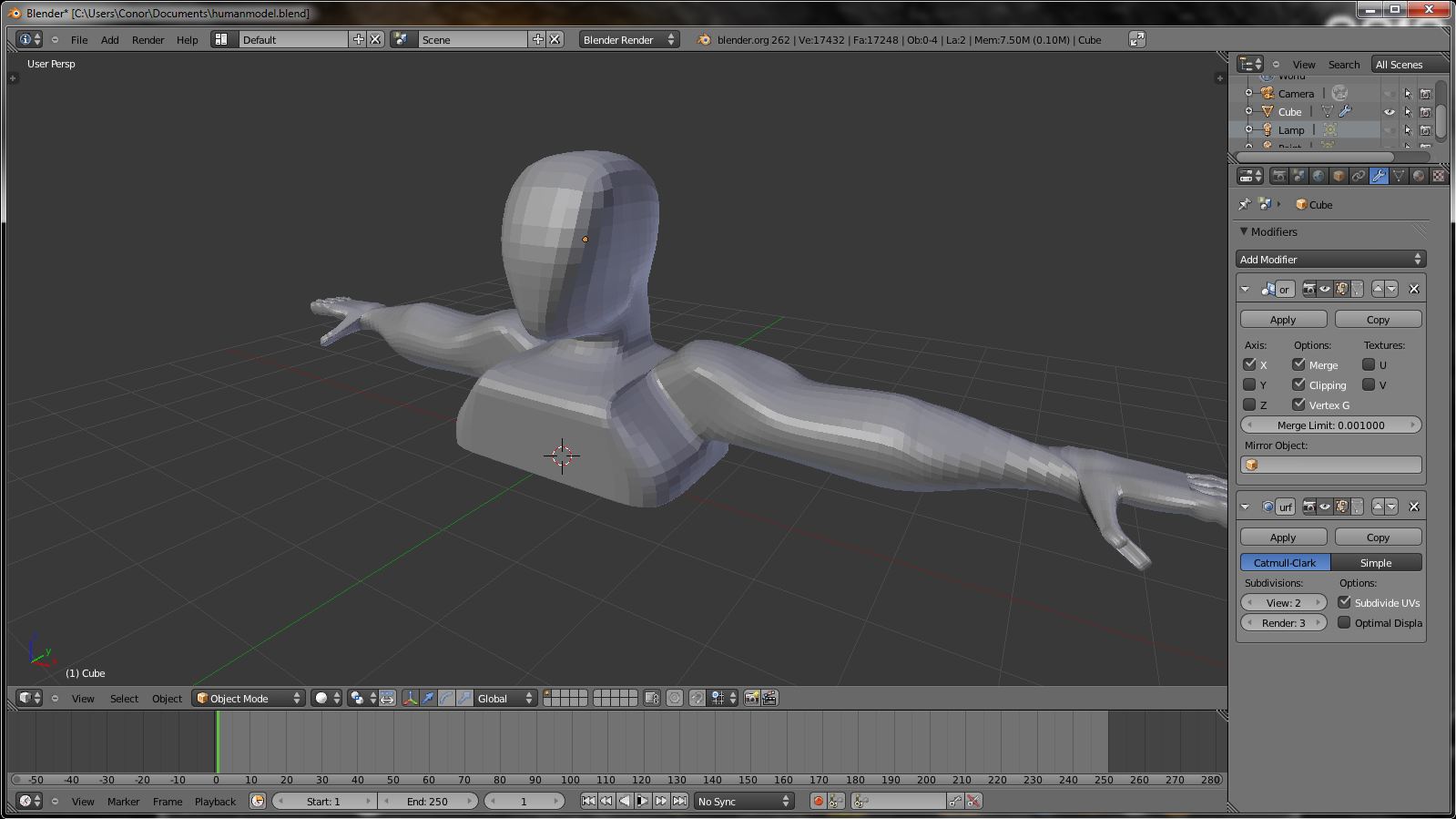
Task: Copy the Mirror modifier
Action: pyautogui.click(x=1378, y=320)
